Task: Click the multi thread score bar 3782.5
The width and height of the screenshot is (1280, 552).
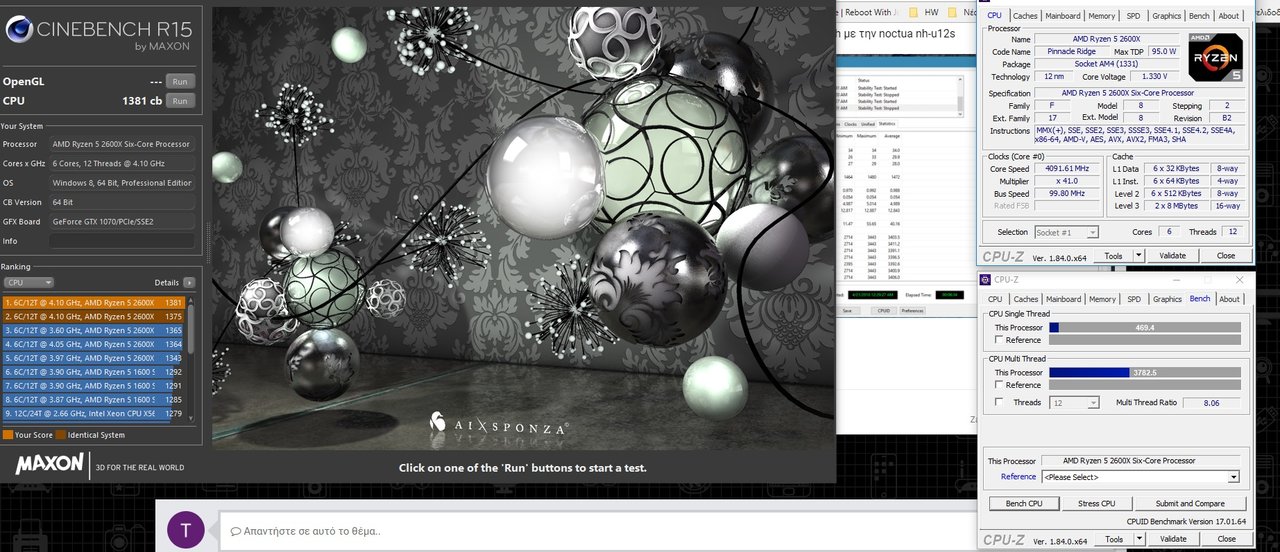Action: pos(1145,372)
